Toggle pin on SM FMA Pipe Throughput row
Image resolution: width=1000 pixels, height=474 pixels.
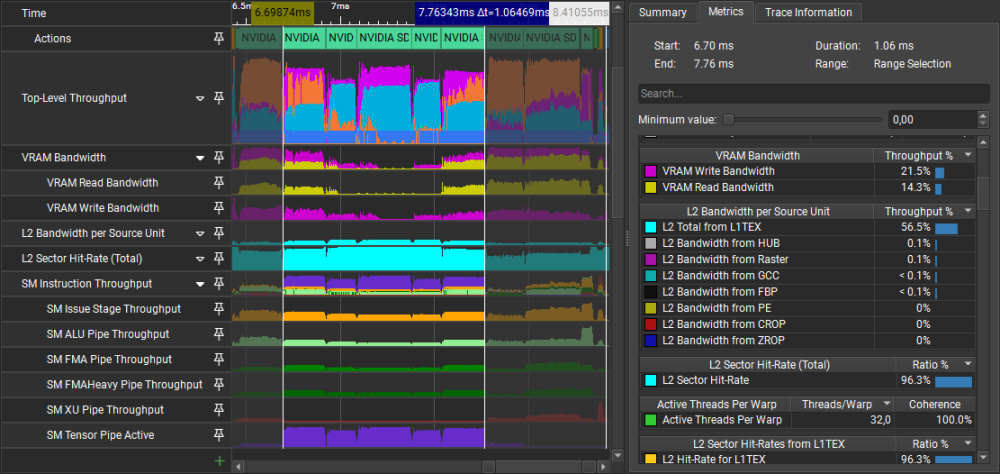pos(218,359)
